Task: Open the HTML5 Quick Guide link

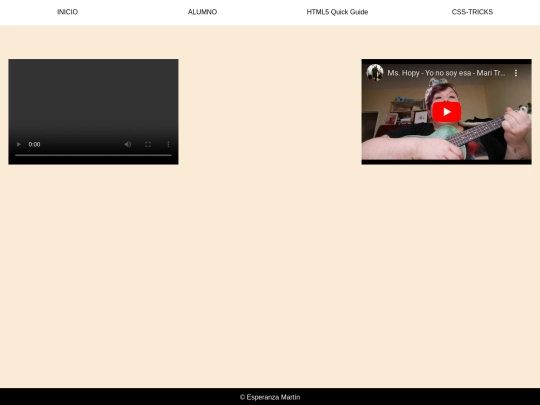Action: point(337,12)
